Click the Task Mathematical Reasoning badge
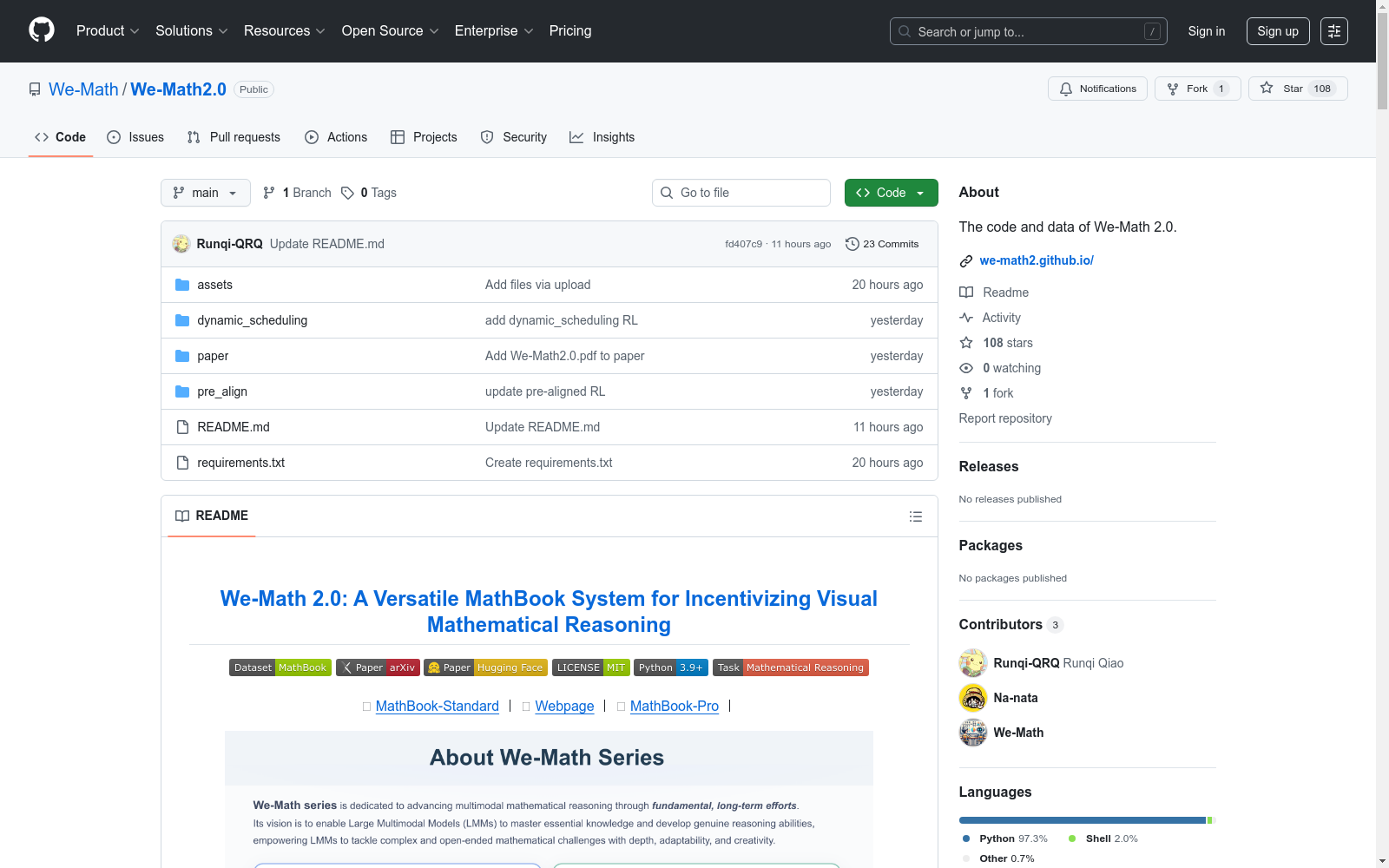The image size is (1389, 868). tap(791, 667)
